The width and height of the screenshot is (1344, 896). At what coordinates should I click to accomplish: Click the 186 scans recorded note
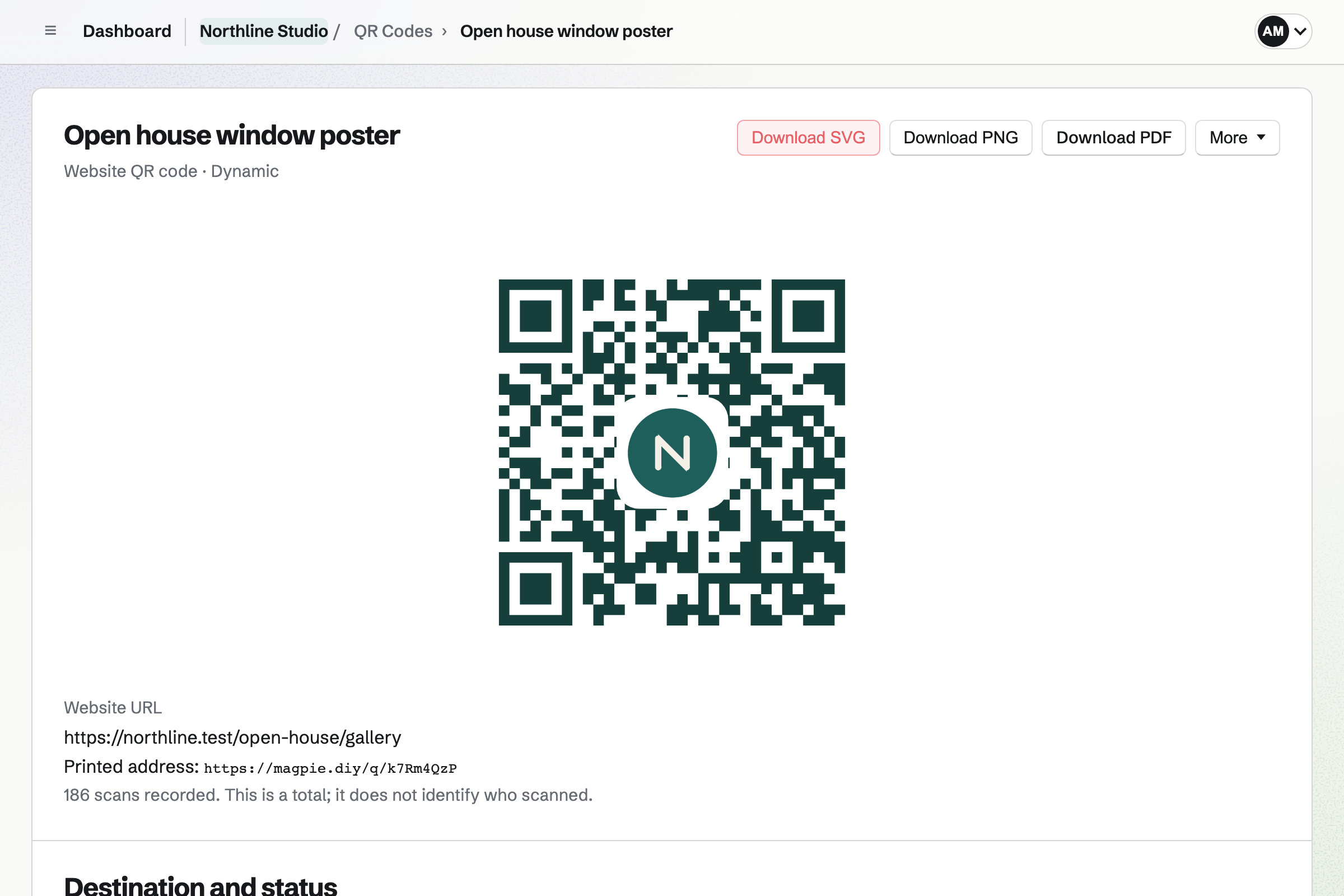328,795
